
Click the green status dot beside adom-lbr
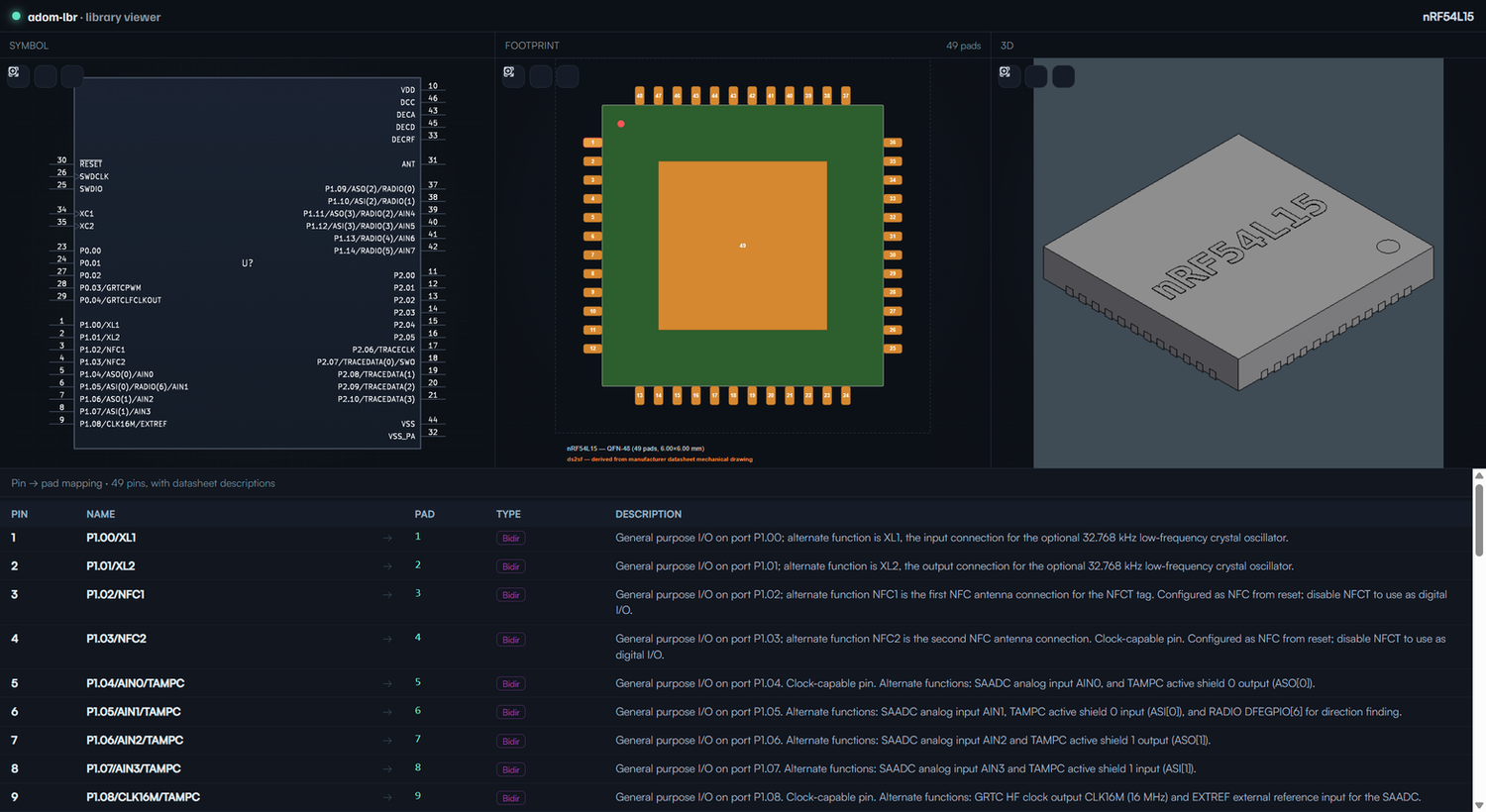pos(16,16)
